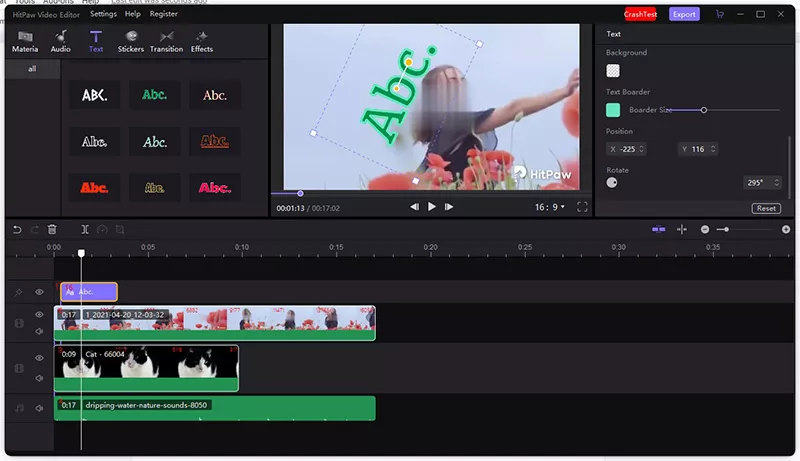Zoom in timeline with plus icon

(786, 229)
